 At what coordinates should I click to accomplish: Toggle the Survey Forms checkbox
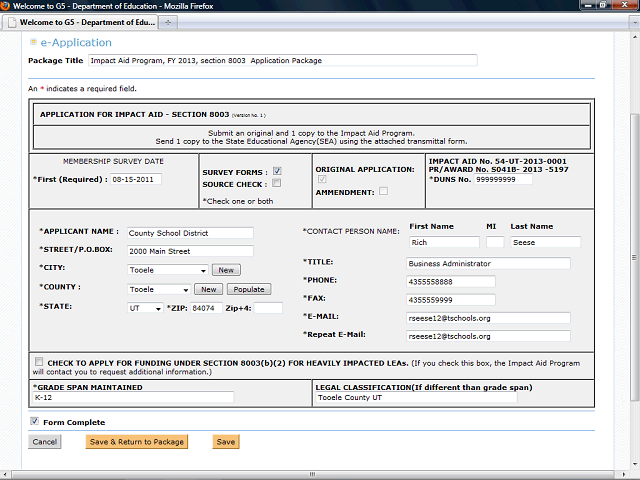coord(277,171)
